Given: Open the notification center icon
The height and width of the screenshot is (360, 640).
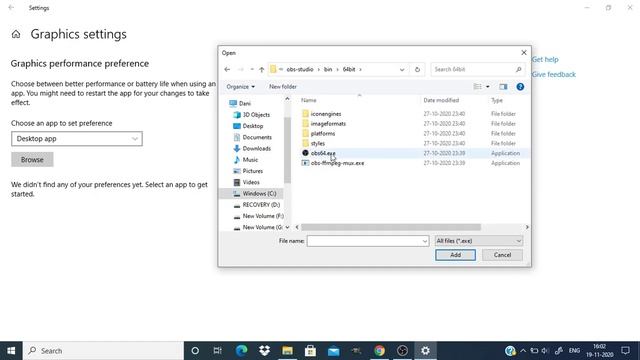Looking at the screenshot, I should (625, 351).
